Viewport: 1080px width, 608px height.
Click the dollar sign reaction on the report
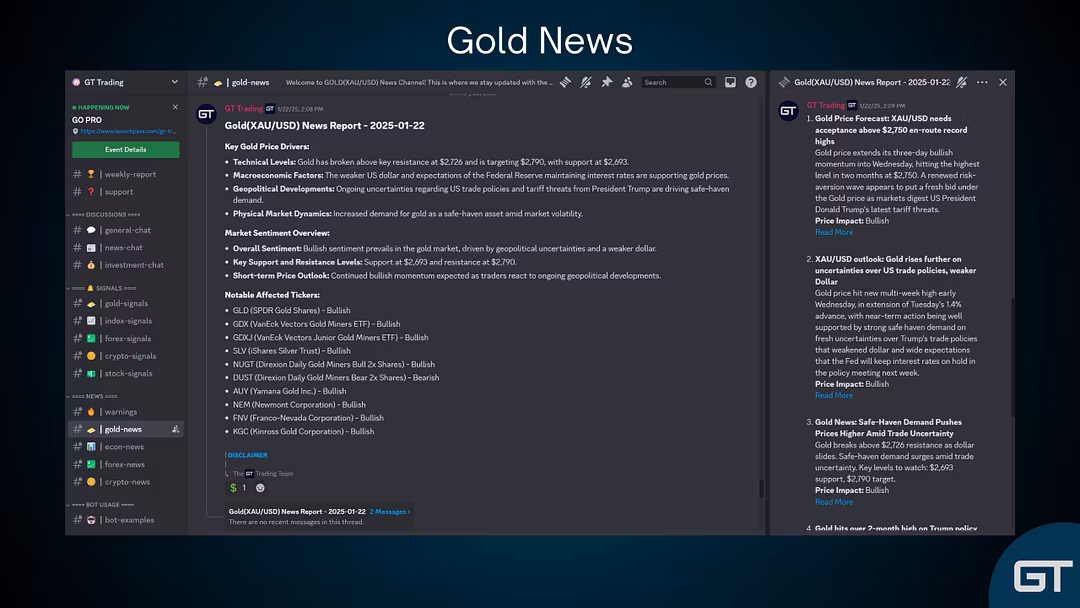click(238, 488)
